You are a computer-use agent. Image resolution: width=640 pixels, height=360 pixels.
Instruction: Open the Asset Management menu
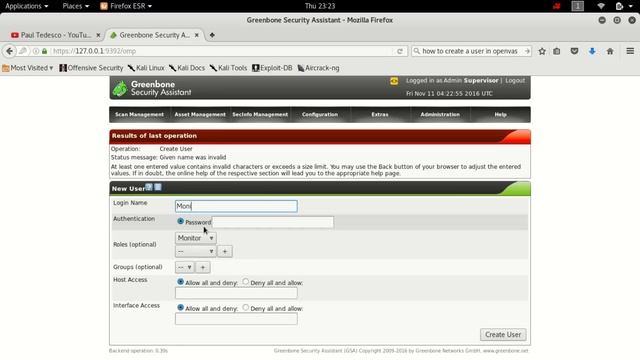coord(200,115)
